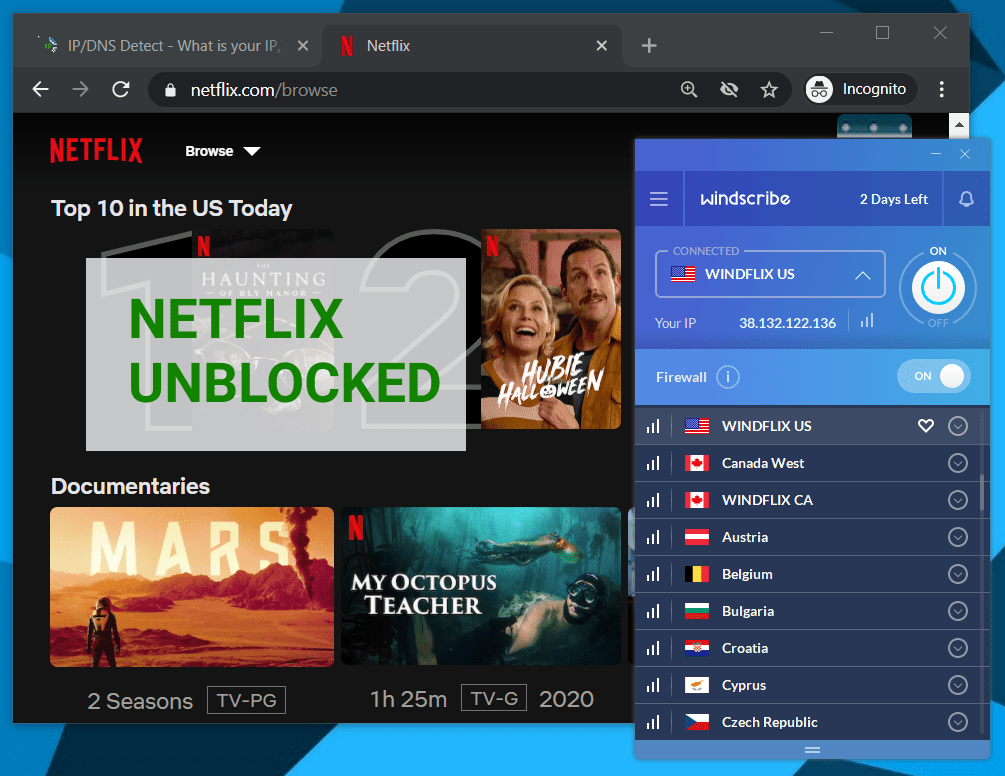Click the Bulgaria flag icon
Viewport: 1005px width, 776px height.
point(697,611)
